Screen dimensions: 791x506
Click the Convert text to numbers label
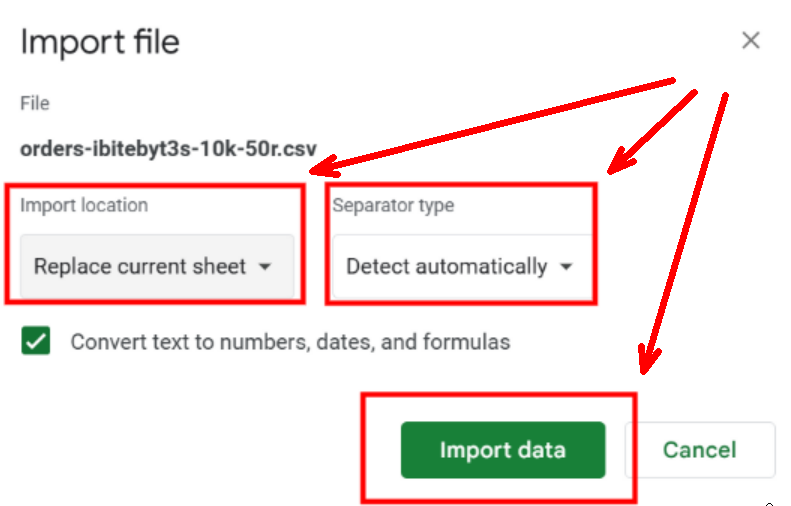point(290,342)
